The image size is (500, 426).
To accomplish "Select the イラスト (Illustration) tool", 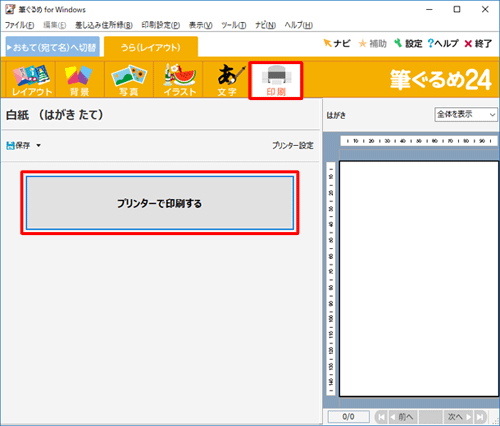I will pos(178,80).
